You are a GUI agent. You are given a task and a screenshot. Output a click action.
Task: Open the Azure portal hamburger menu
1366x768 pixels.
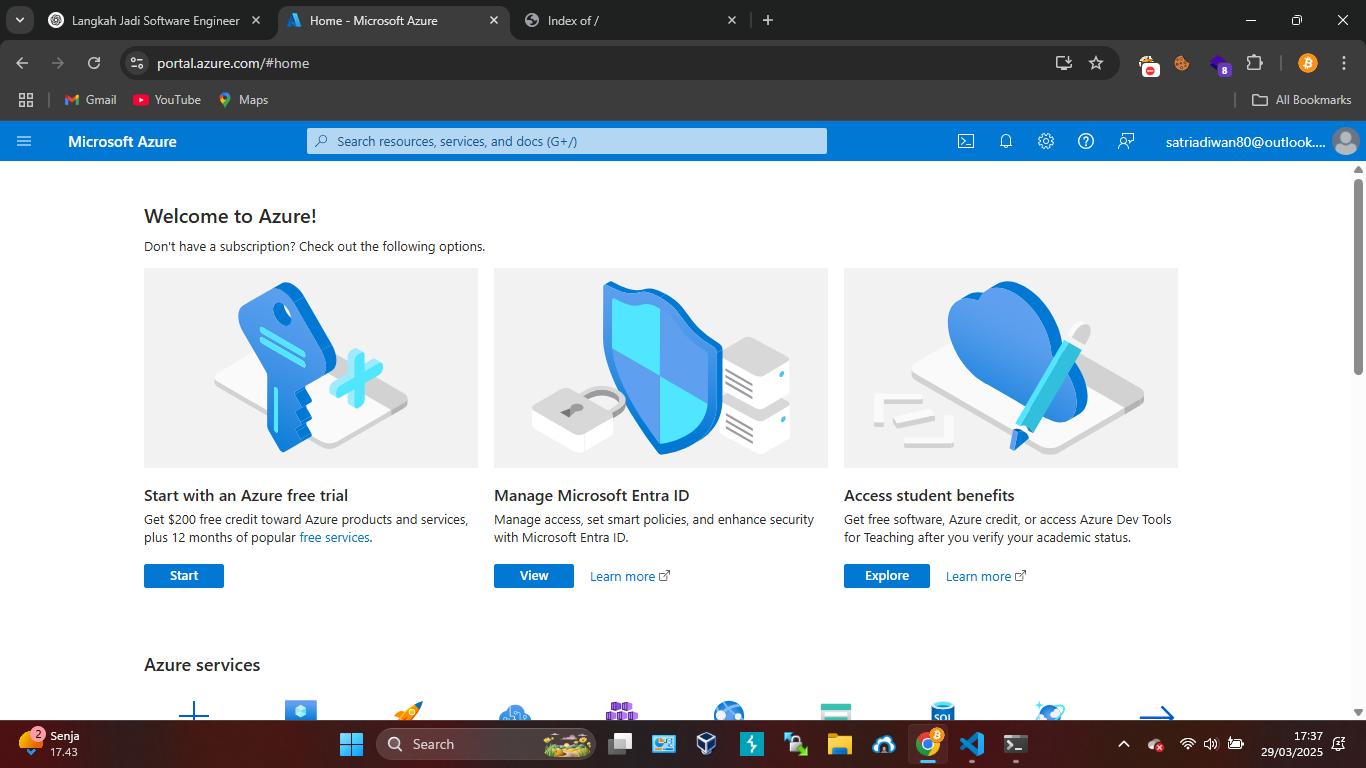click(x=24, y=141)
